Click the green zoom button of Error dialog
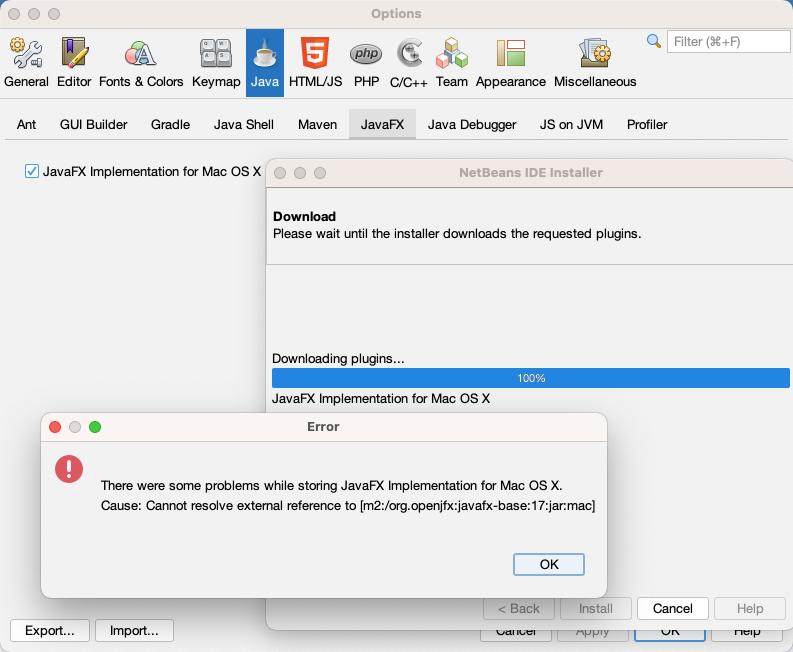This screenshot has width=793, height=652. coord(95,427)
